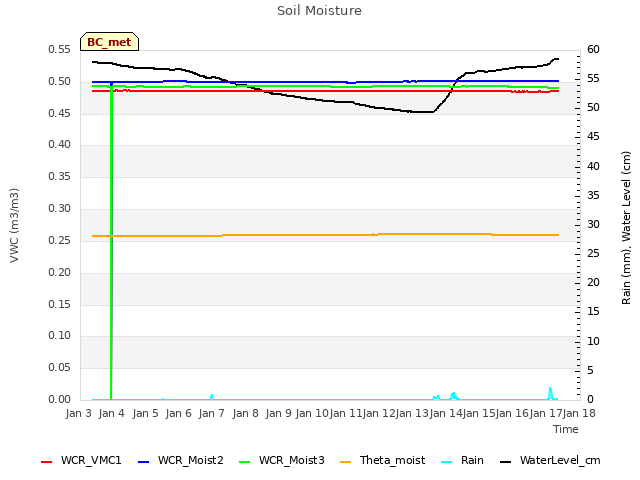Click the Jan 4 x-axis tick label
This screenshot has height=480, width=640.
111,413
